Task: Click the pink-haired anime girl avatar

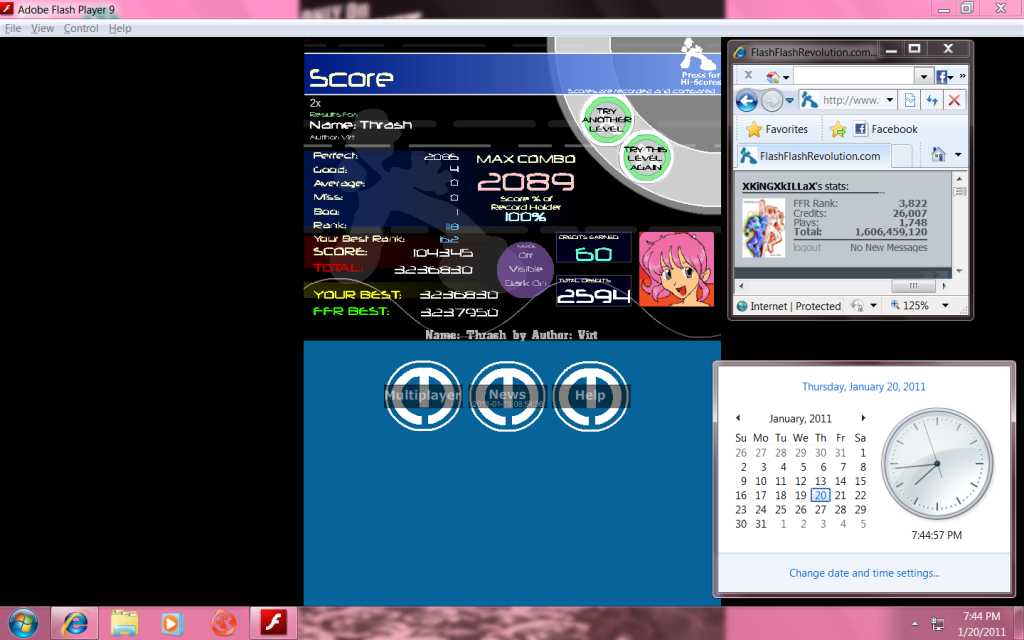Action: click(676, 269)
